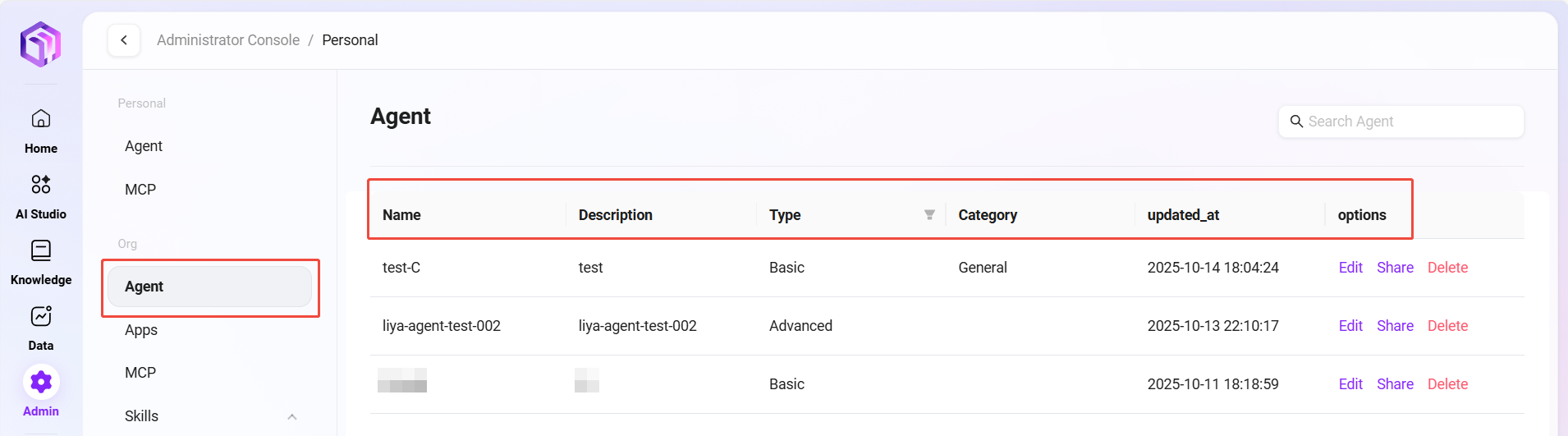The width and height of the screenshot is (1568, 436).
Task: Open MCP under Org section
Action: click(x=140, y=373)
